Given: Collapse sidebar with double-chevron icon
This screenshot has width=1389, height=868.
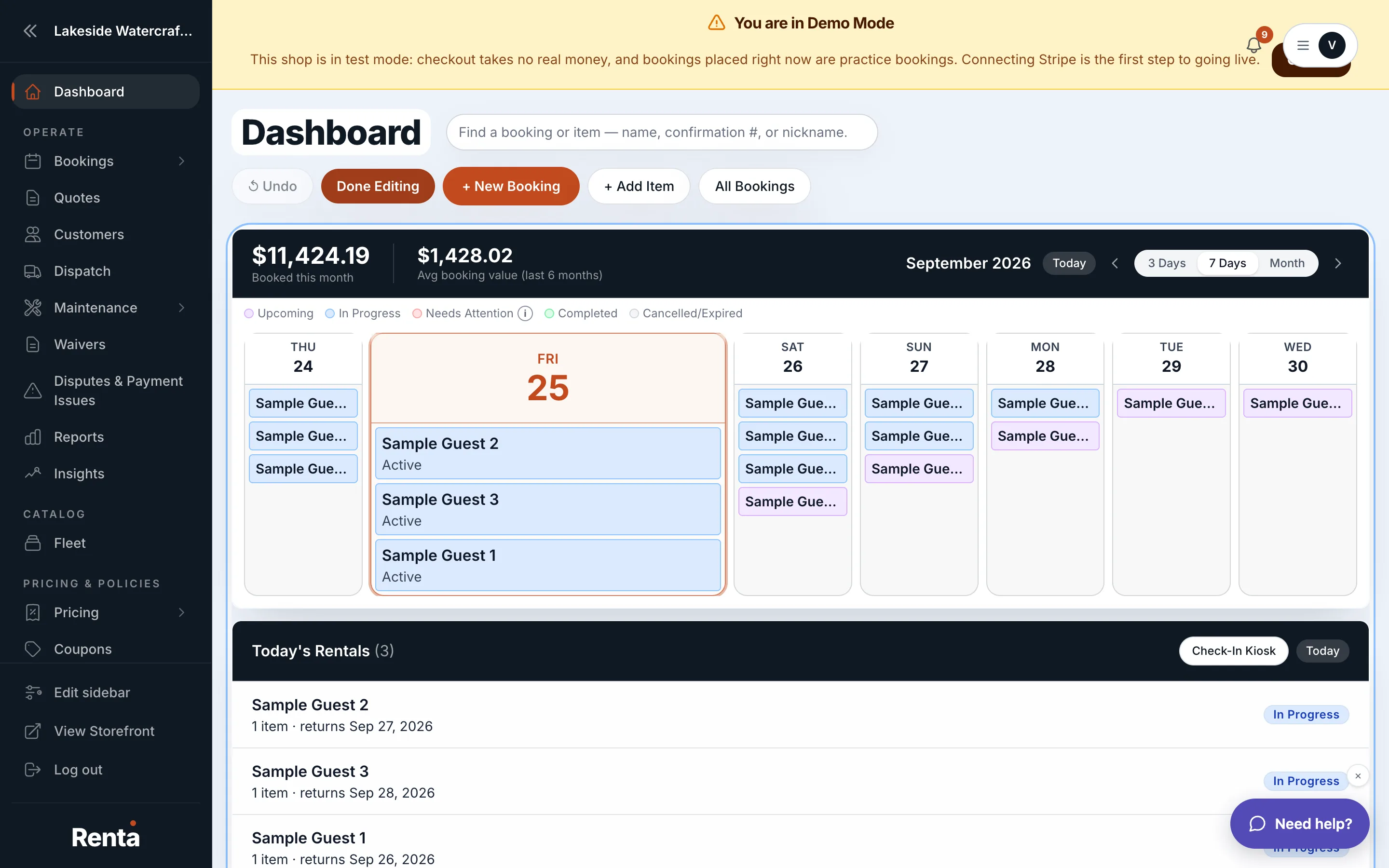Looking at the screenshot, I should click(x=30, y=31).
